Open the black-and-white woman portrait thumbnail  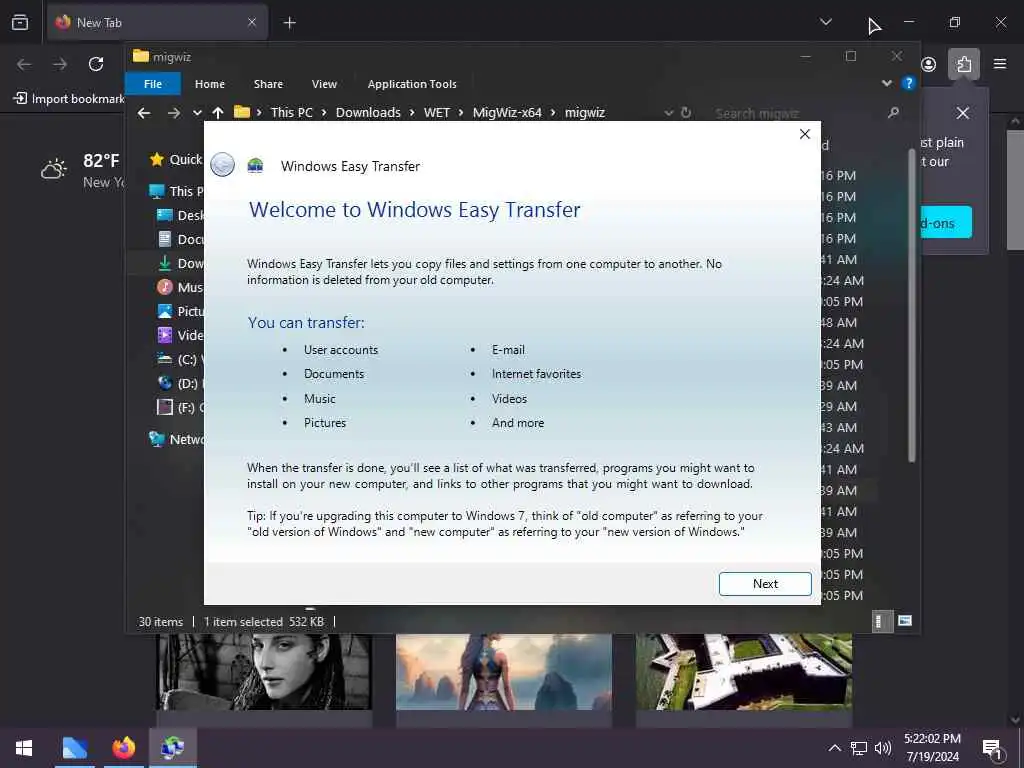point(264,671)
